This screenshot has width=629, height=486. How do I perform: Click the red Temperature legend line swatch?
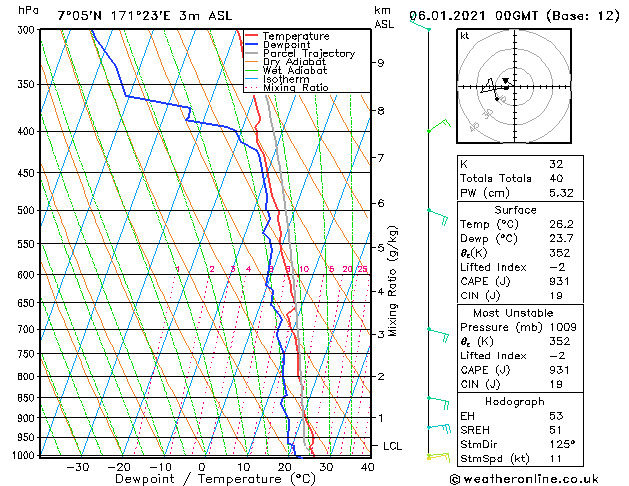click(251, 36)
